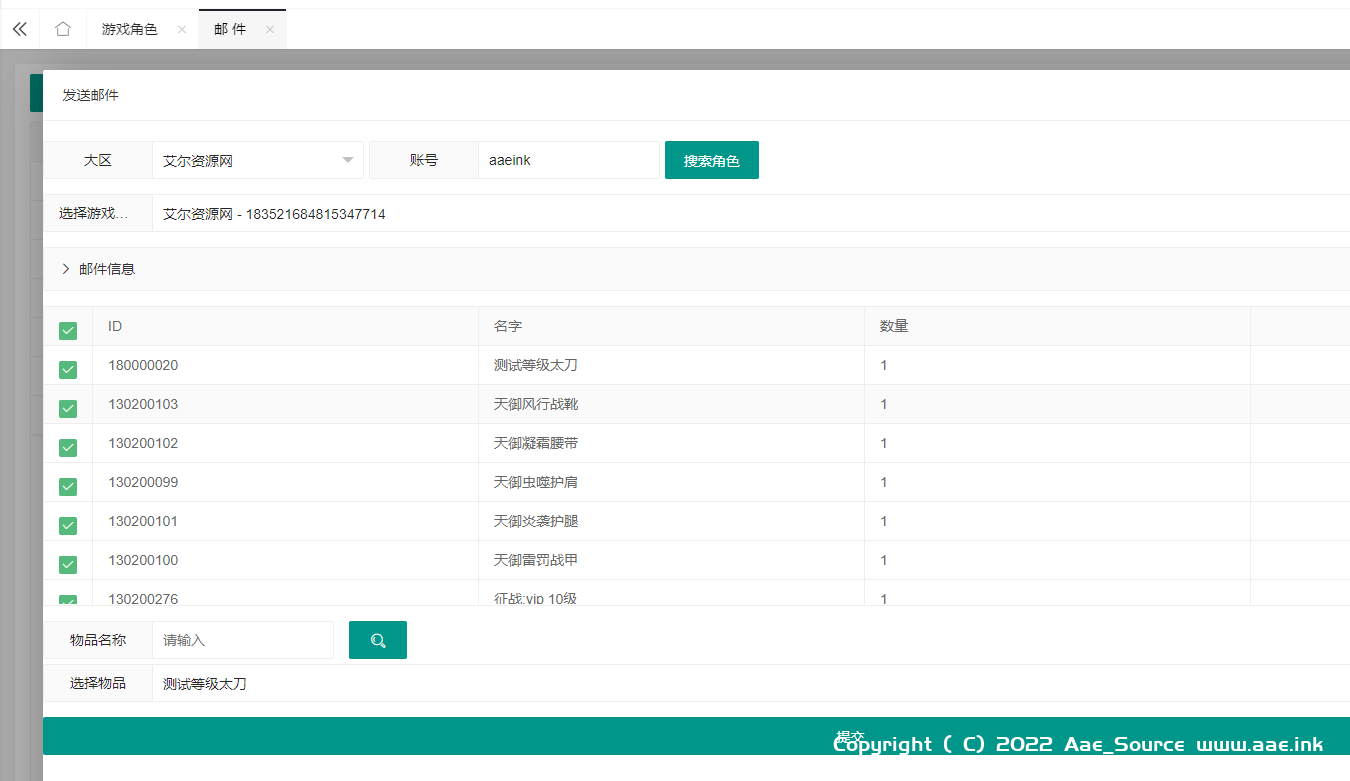Click the magnifier icon next to 物品名称

377,640
